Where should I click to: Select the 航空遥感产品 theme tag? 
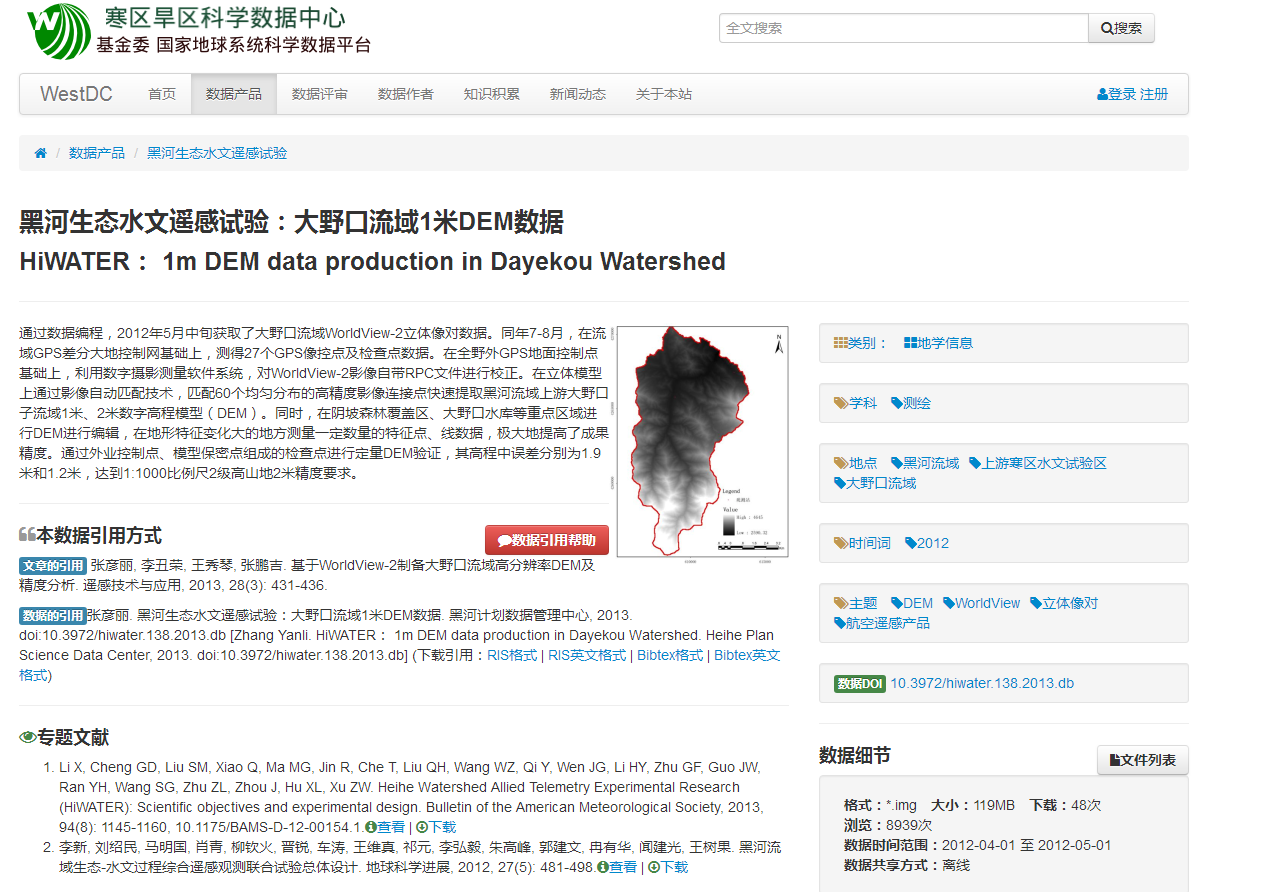[x=882, y=623]
